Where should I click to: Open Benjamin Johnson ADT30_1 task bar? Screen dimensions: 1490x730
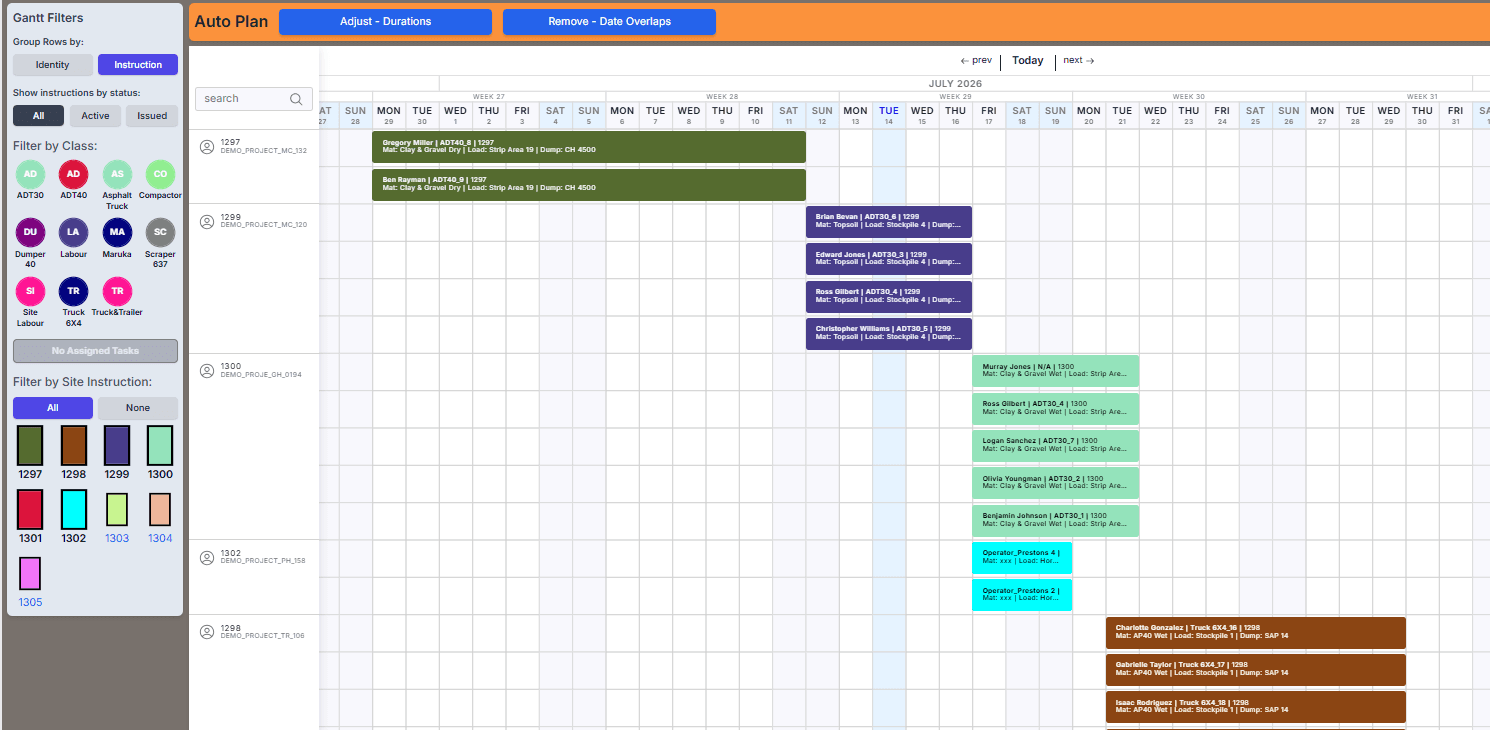1056,521
